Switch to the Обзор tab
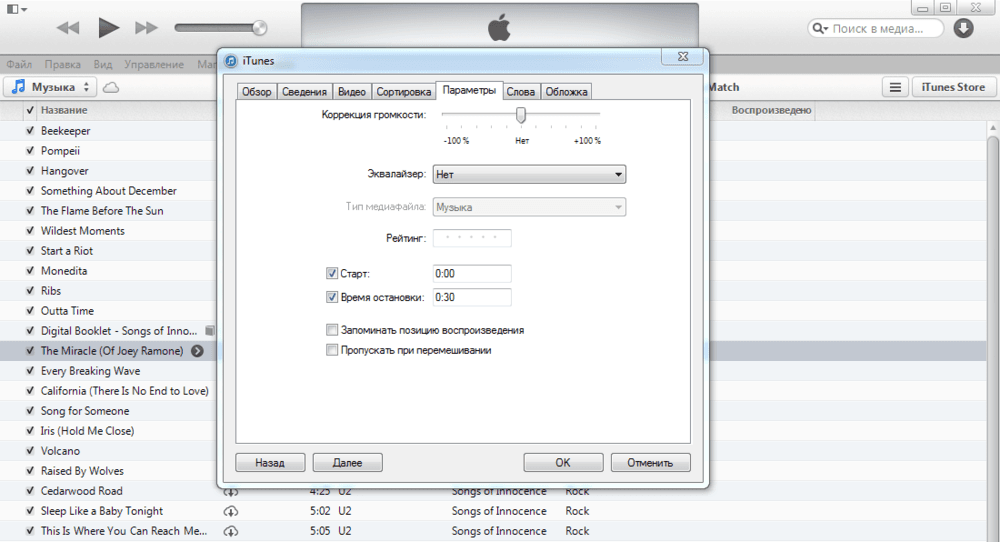 point(256,92)
